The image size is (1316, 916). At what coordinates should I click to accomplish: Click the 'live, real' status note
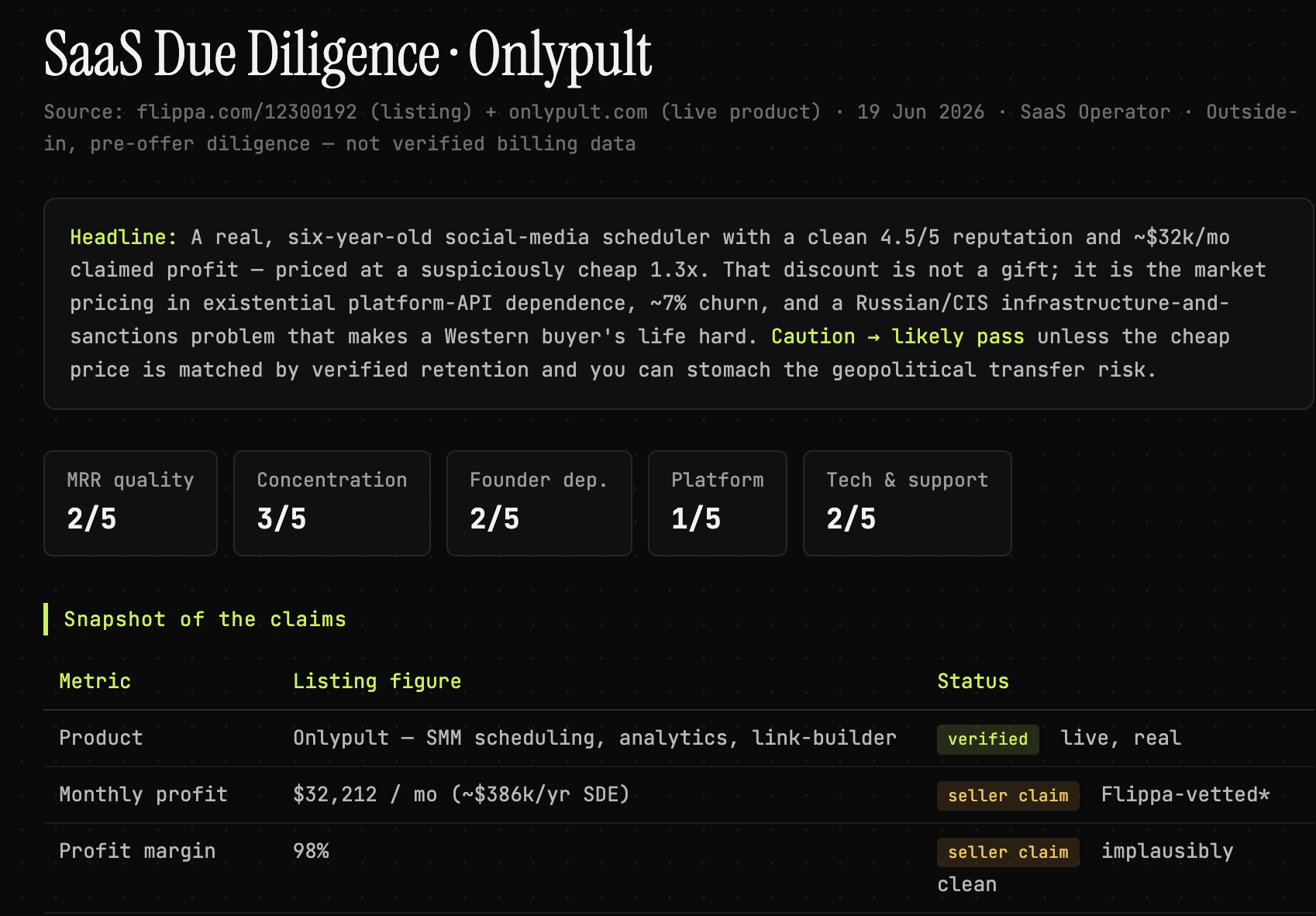(x=1121, y=738)
